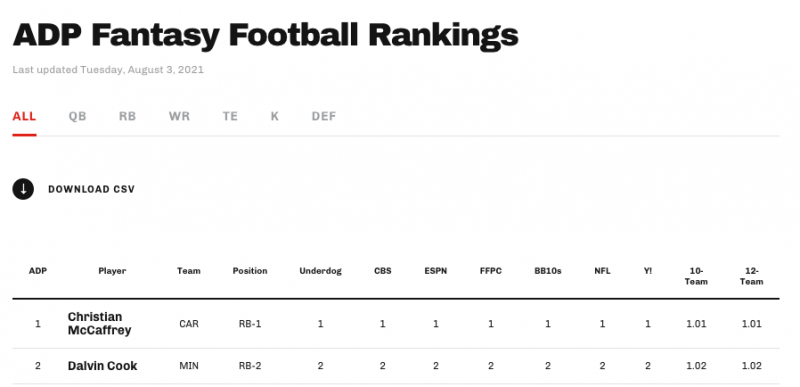Open the DOWNLOAD CSV link

(91, 189)
